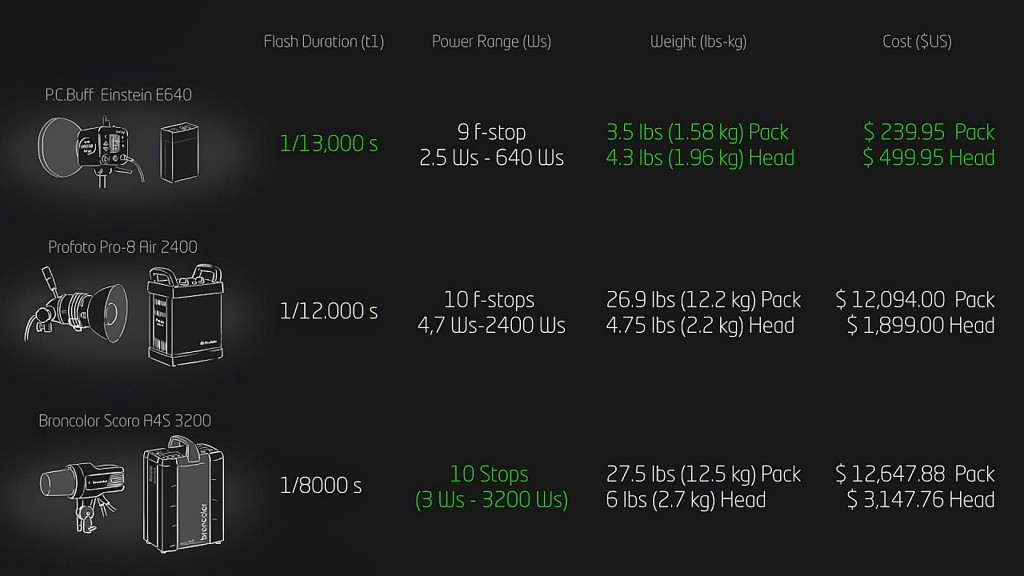The width and height of the screenshot is (1024, 576).
Task: Click the green 10 Stops power range text
Action: (x=489, y=473)
